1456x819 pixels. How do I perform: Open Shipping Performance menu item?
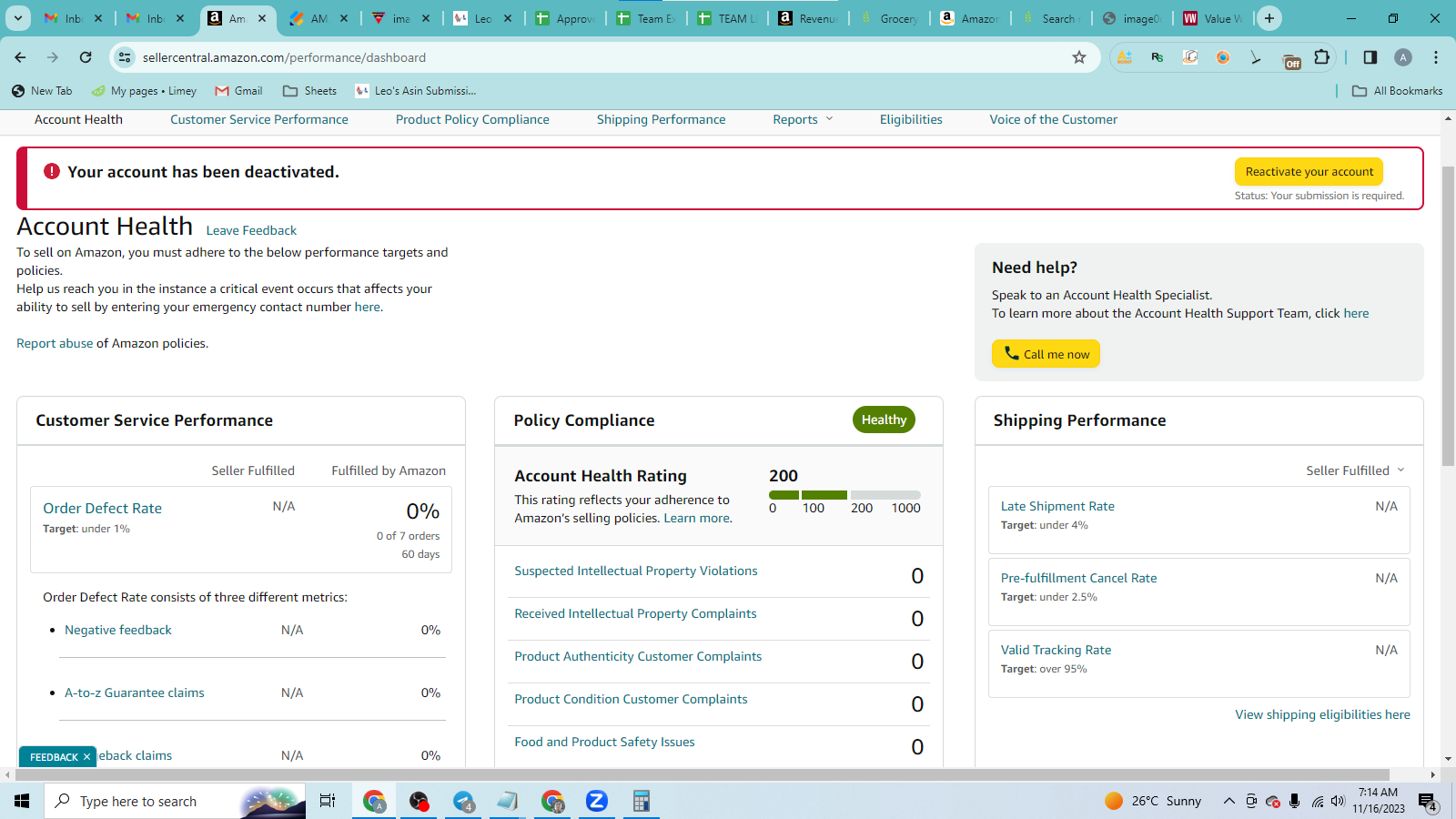(662, 119)
